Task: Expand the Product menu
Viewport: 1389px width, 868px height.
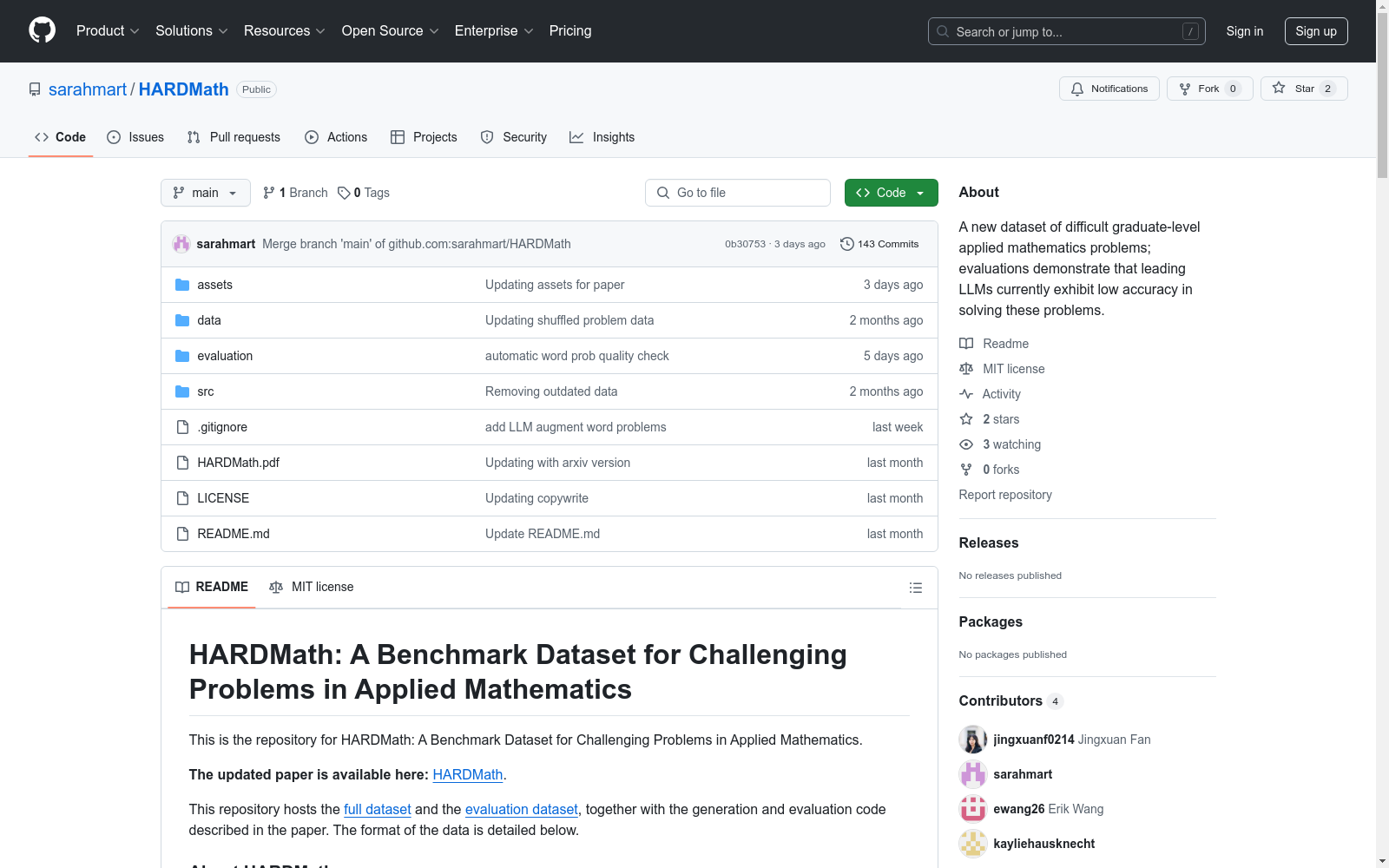Action: [108, 30]
